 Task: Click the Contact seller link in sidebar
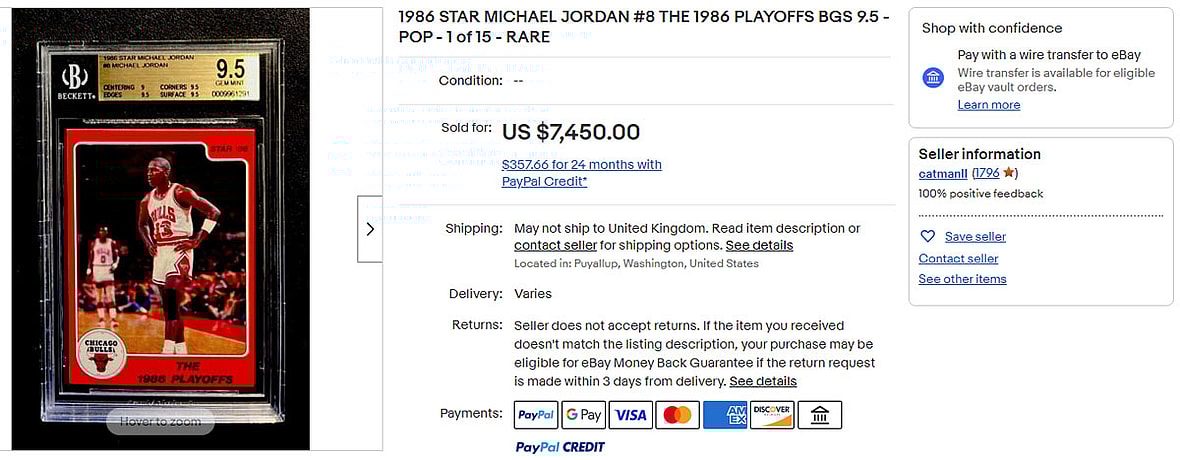tap(958, 259)
